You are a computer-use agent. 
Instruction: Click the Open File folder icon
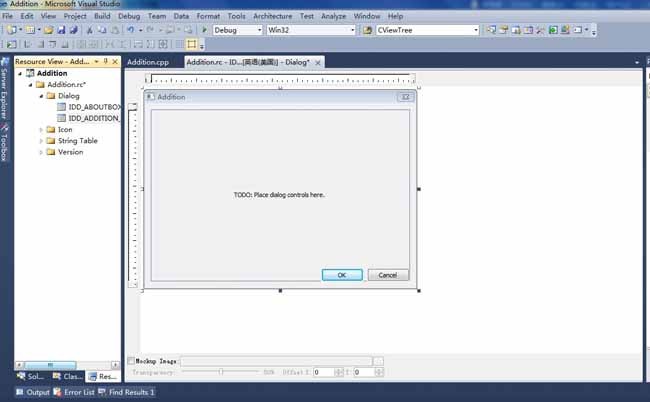tap(49, 30)
